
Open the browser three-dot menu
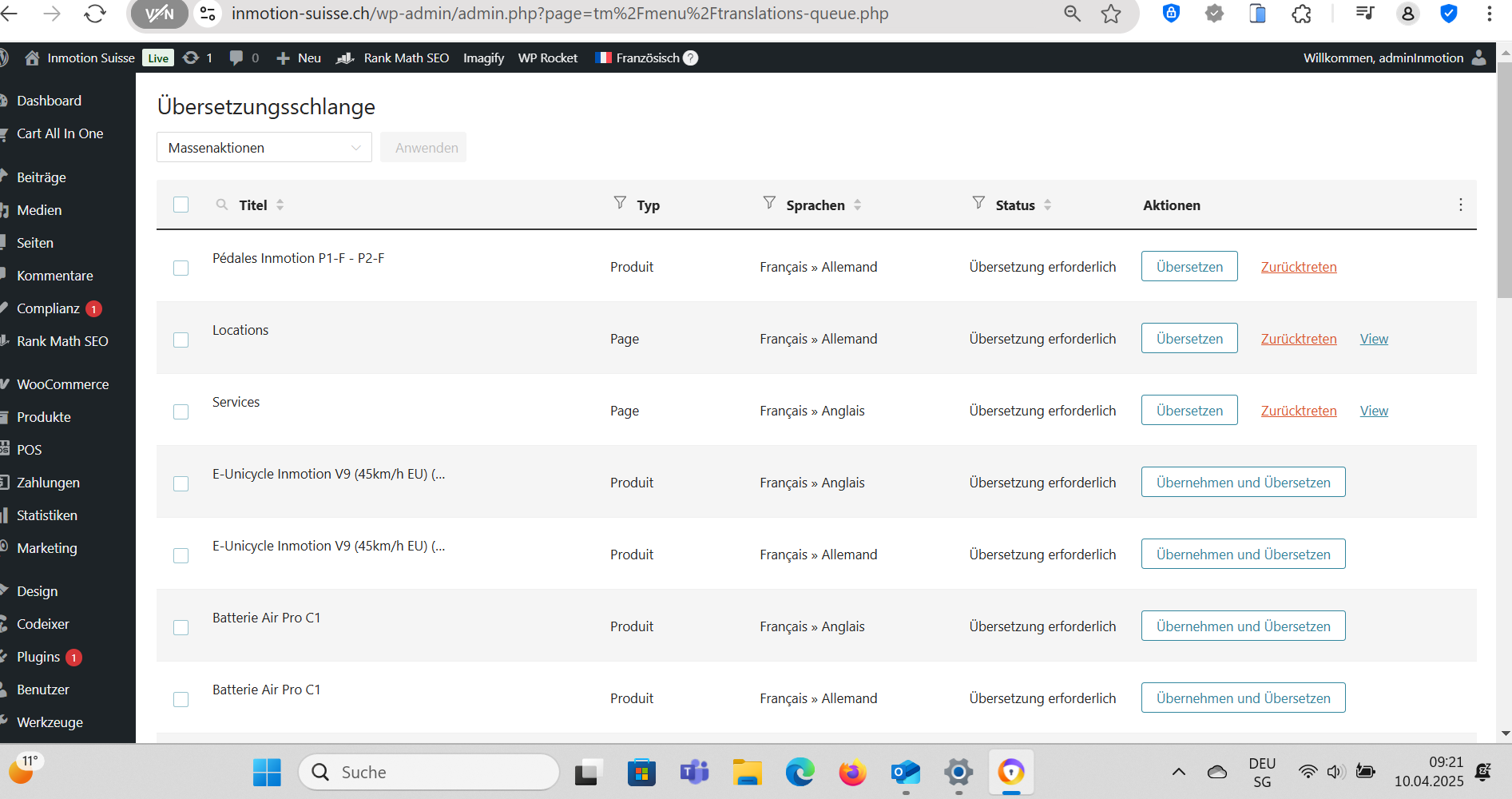coord(1489,14)
